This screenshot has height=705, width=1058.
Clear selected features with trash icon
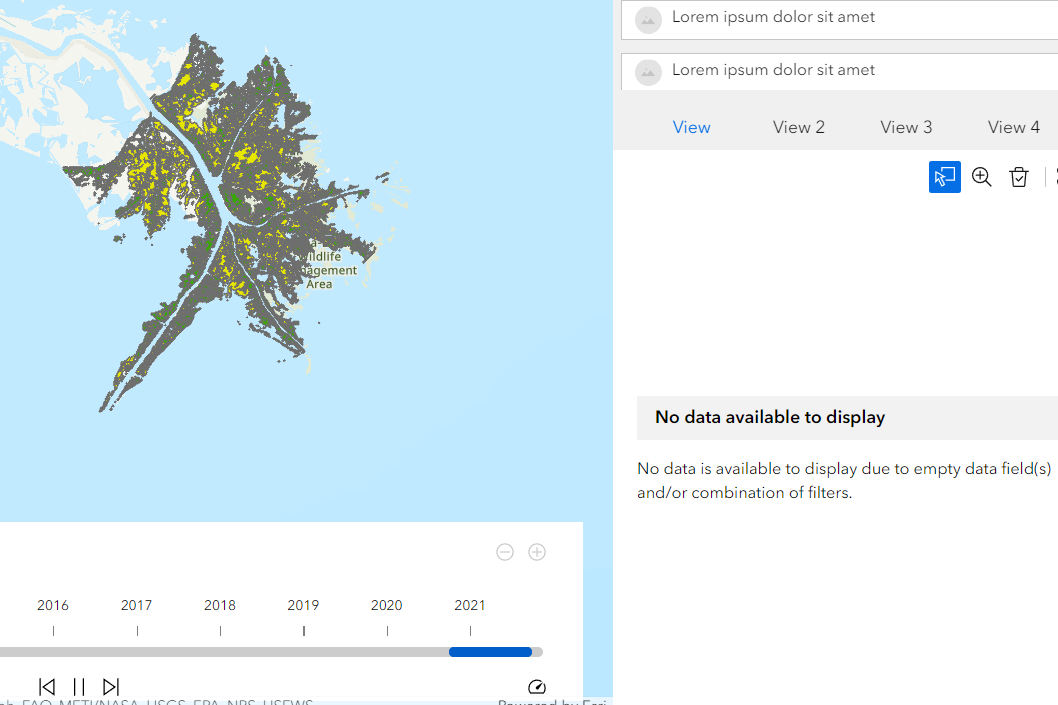pos(1019,176)
